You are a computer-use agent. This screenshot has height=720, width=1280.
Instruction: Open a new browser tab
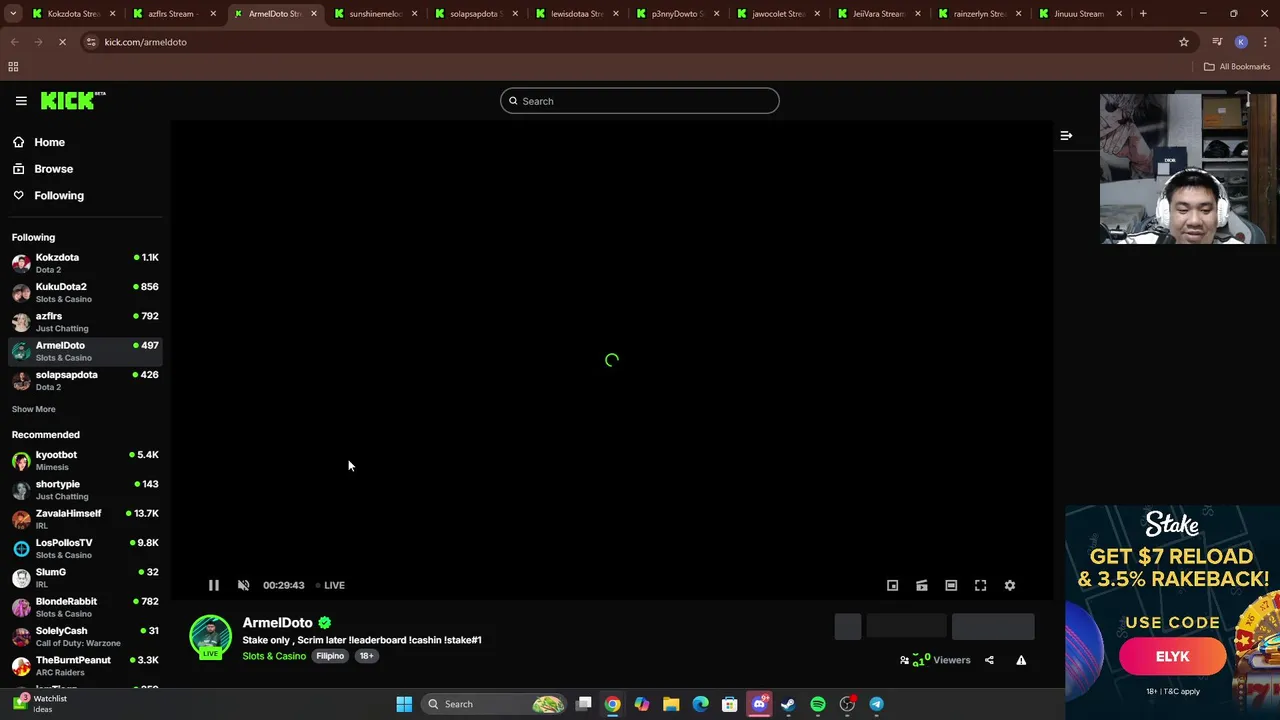coord(1143,14)
